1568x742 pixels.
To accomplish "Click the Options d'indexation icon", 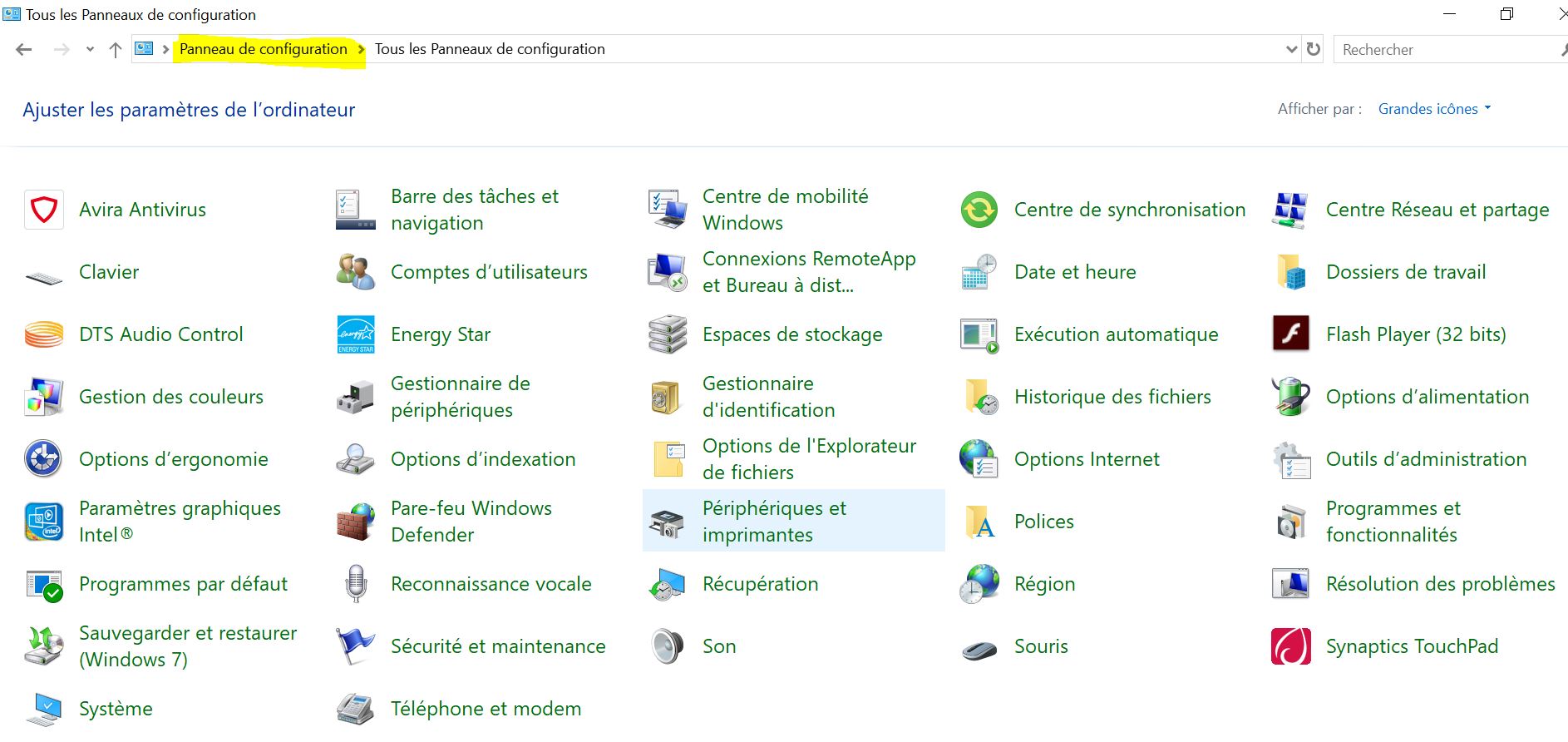I will (356, 459).
